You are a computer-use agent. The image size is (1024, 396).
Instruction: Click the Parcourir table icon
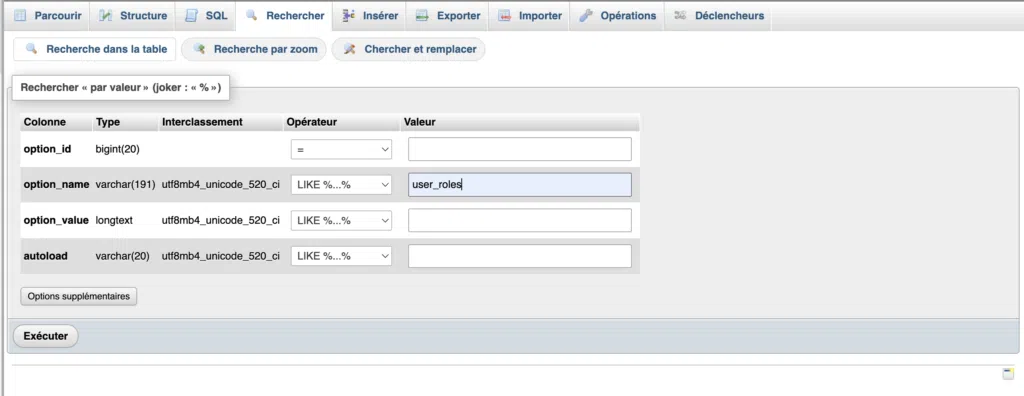click(x=20, y=16)
